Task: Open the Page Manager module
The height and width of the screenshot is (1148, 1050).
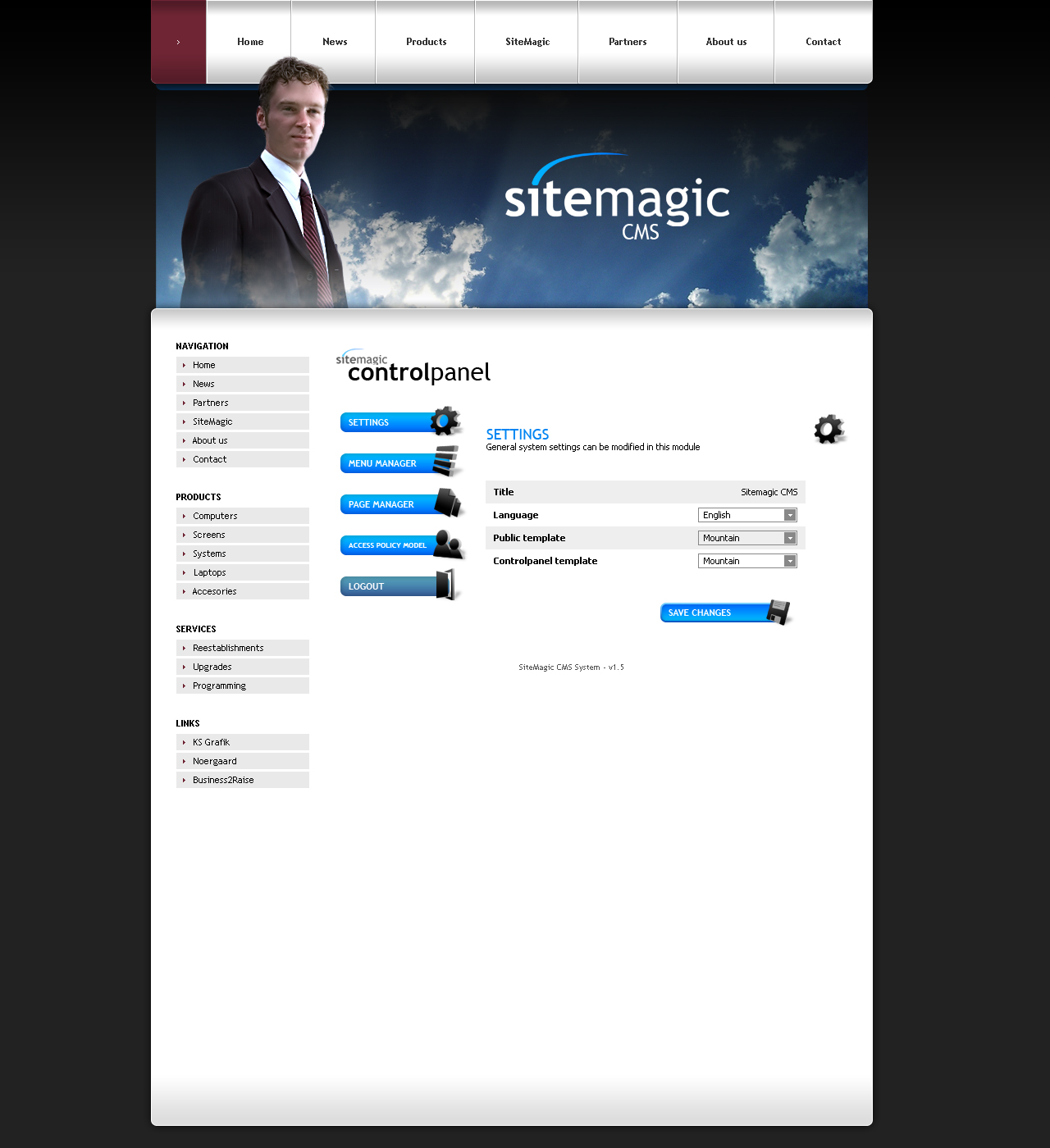Action: point(403,503)
